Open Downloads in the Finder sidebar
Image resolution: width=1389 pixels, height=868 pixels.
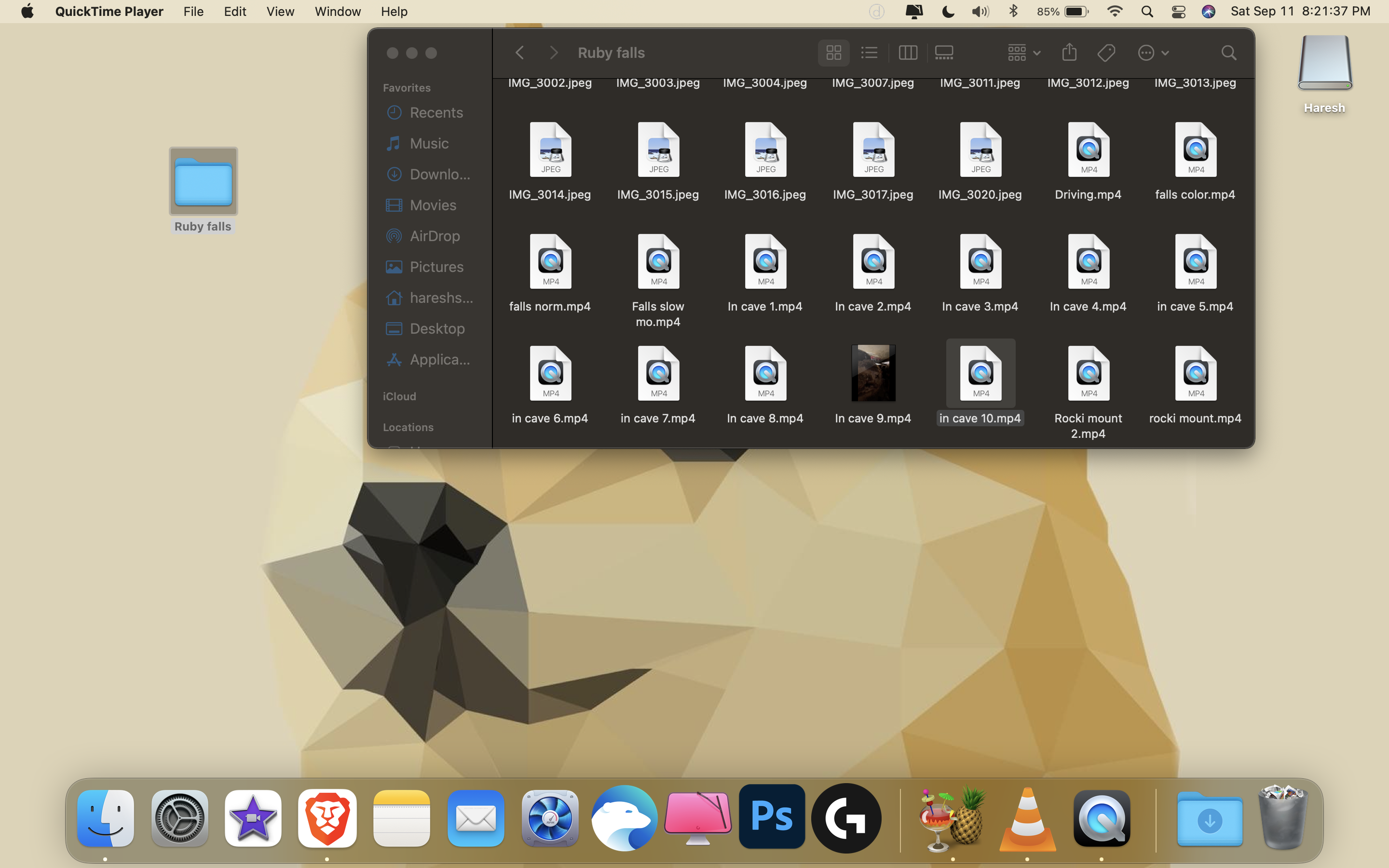439,174
